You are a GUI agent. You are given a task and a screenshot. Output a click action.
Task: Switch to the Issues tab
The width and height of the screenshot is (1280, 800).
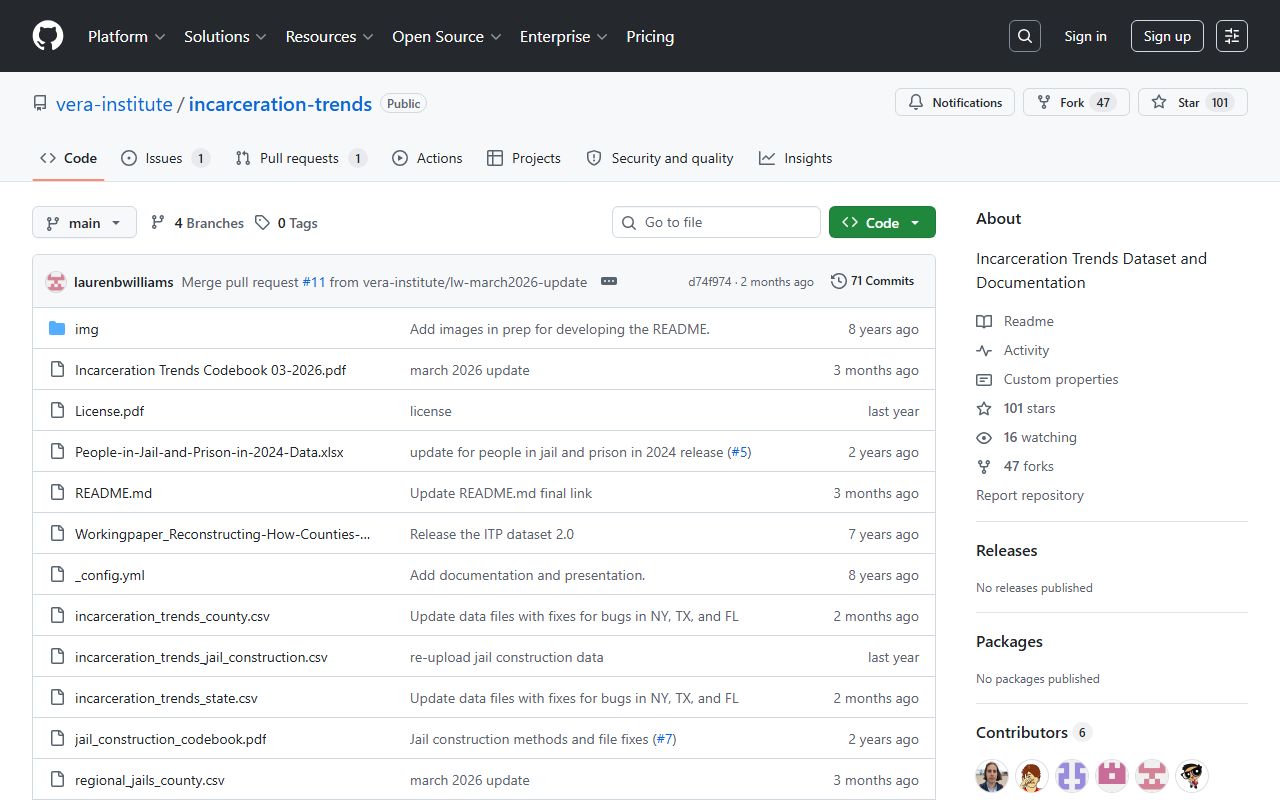165,158
